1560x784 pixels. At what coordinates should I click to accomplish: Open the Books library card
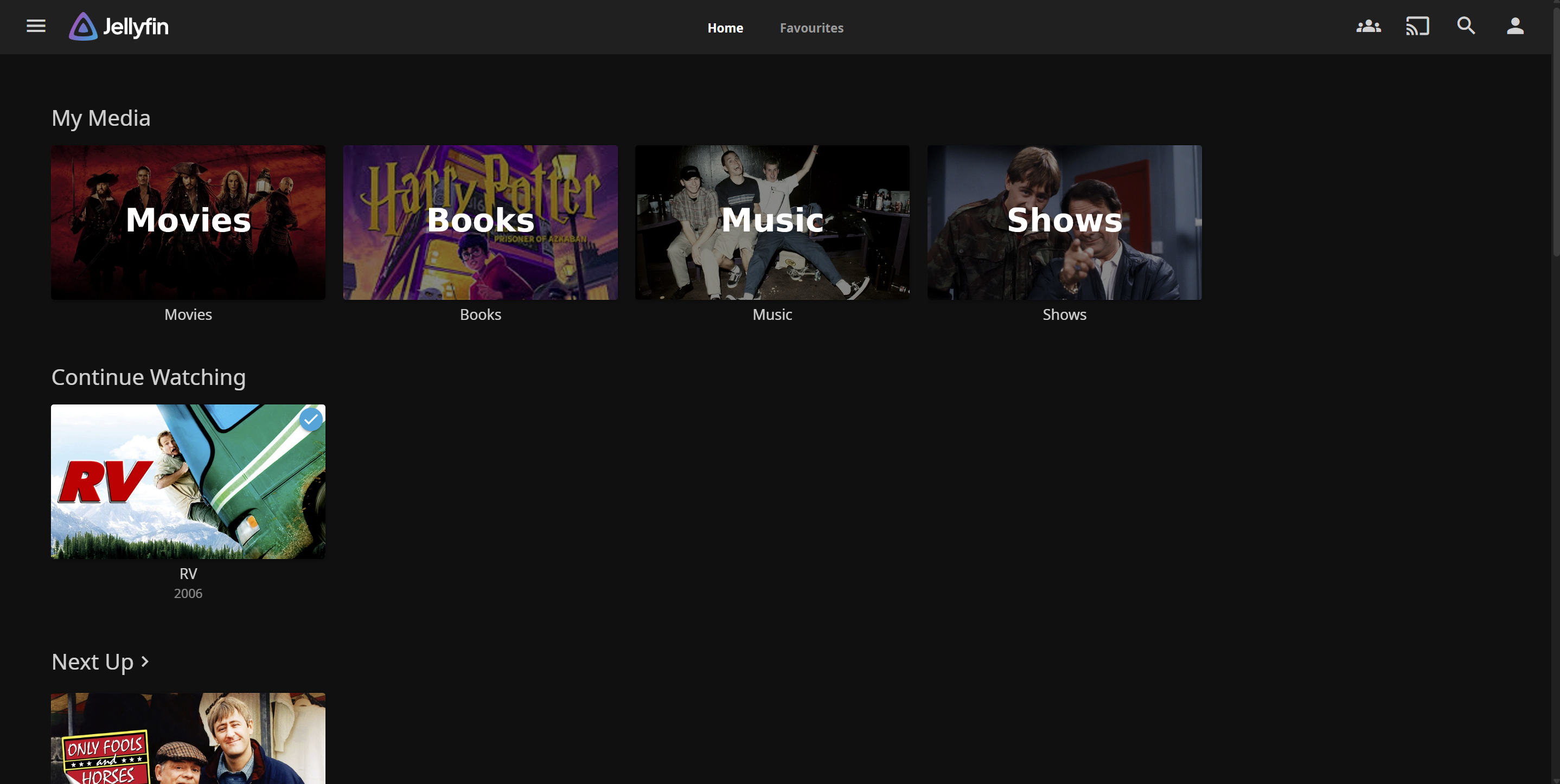pos(480,222)
